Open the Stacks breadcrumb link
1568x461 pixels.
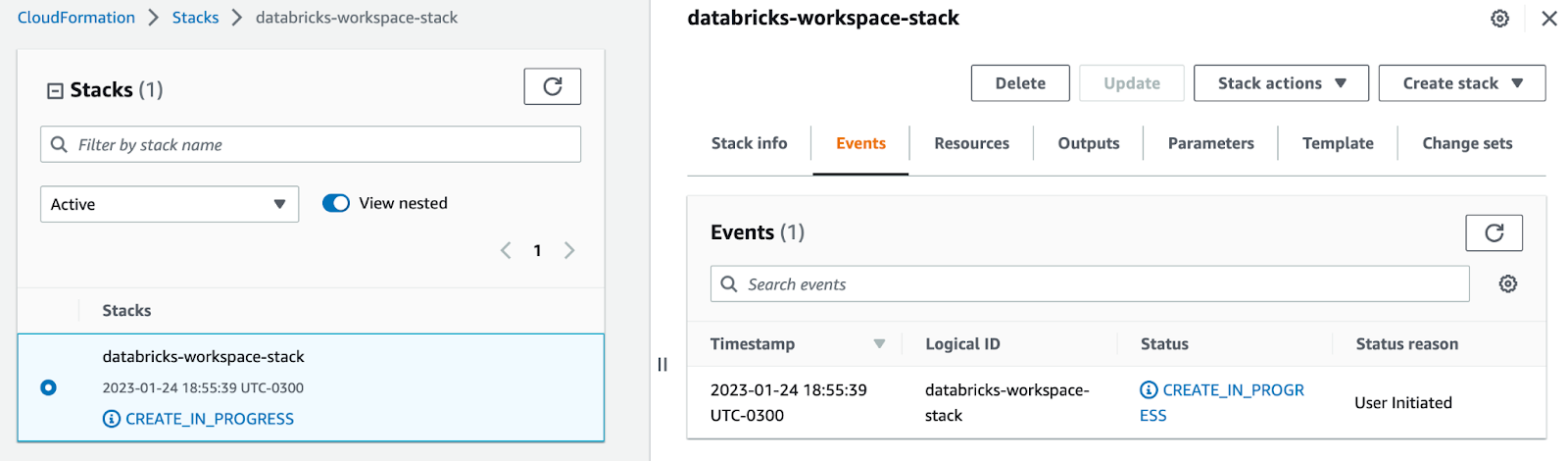[x=195, y=18]
